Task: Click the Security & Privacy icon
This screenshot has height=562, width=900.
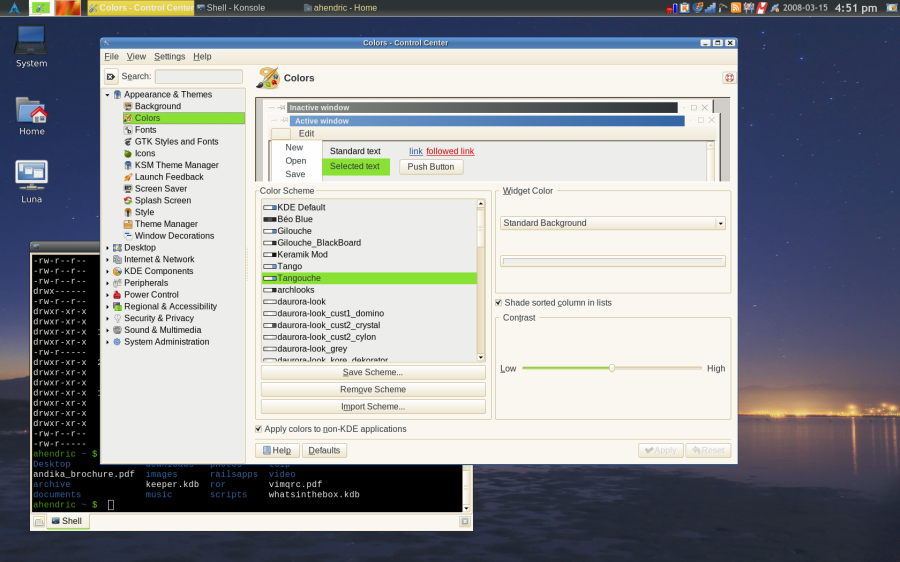Action: pyautogui.click(x=117, y=318)
